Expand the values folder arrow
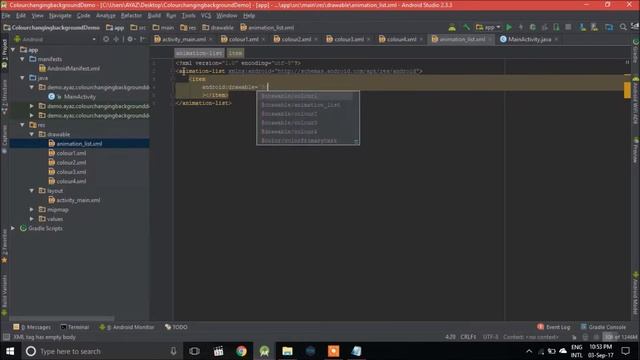Screen dimensions: 640x360 coord(32,219)
